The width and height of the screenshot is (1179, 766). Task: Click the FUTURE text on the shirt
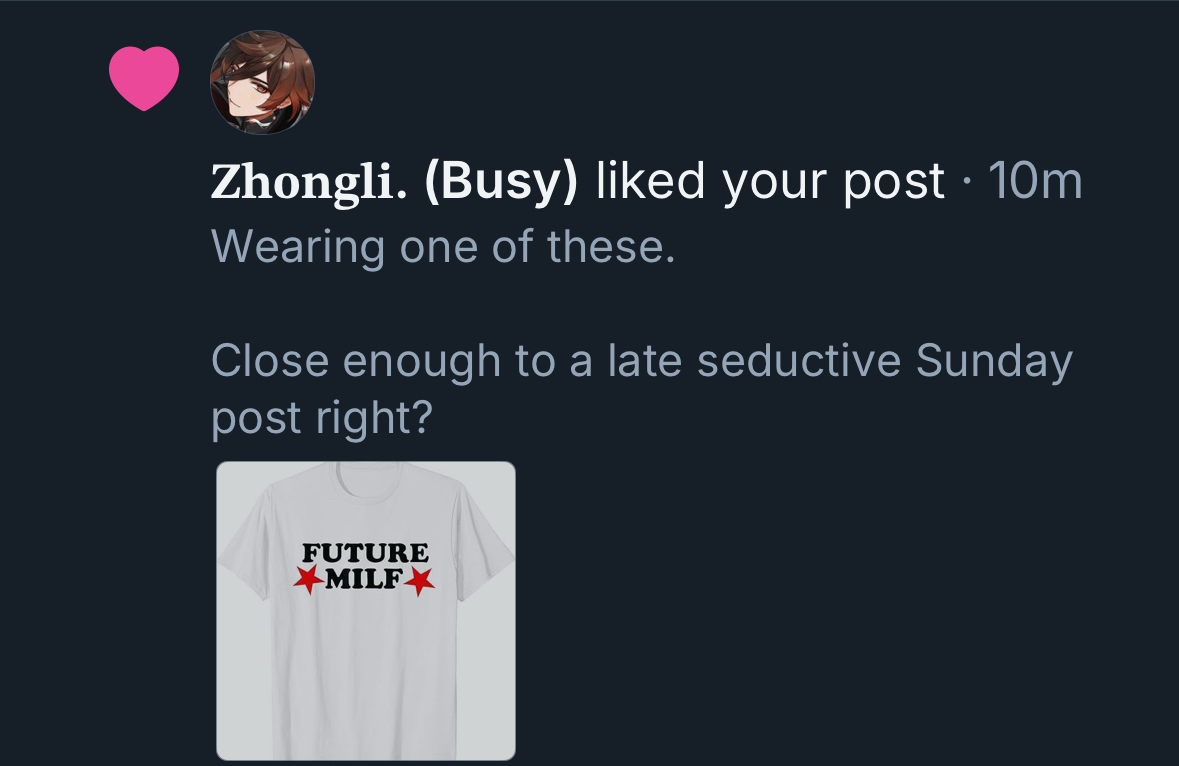tap(365, 553)
